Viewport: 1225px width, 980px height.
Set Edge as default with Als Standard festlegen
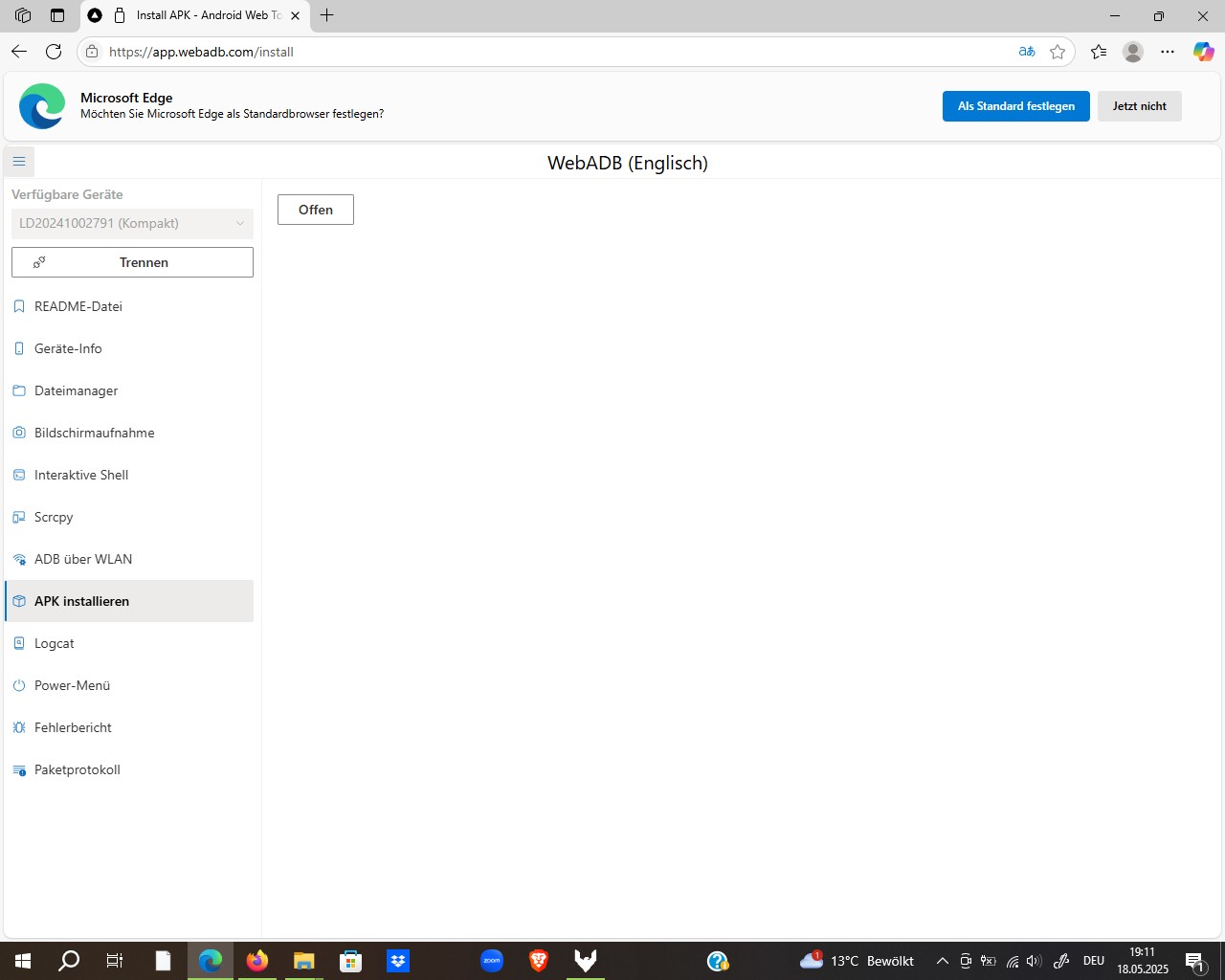tap(1016, 106)
